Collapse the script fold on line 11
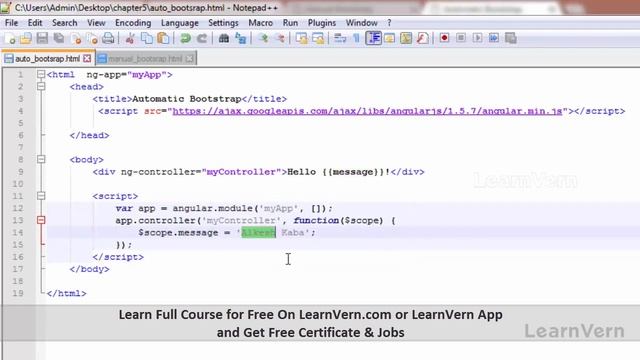 click(41, 196)
